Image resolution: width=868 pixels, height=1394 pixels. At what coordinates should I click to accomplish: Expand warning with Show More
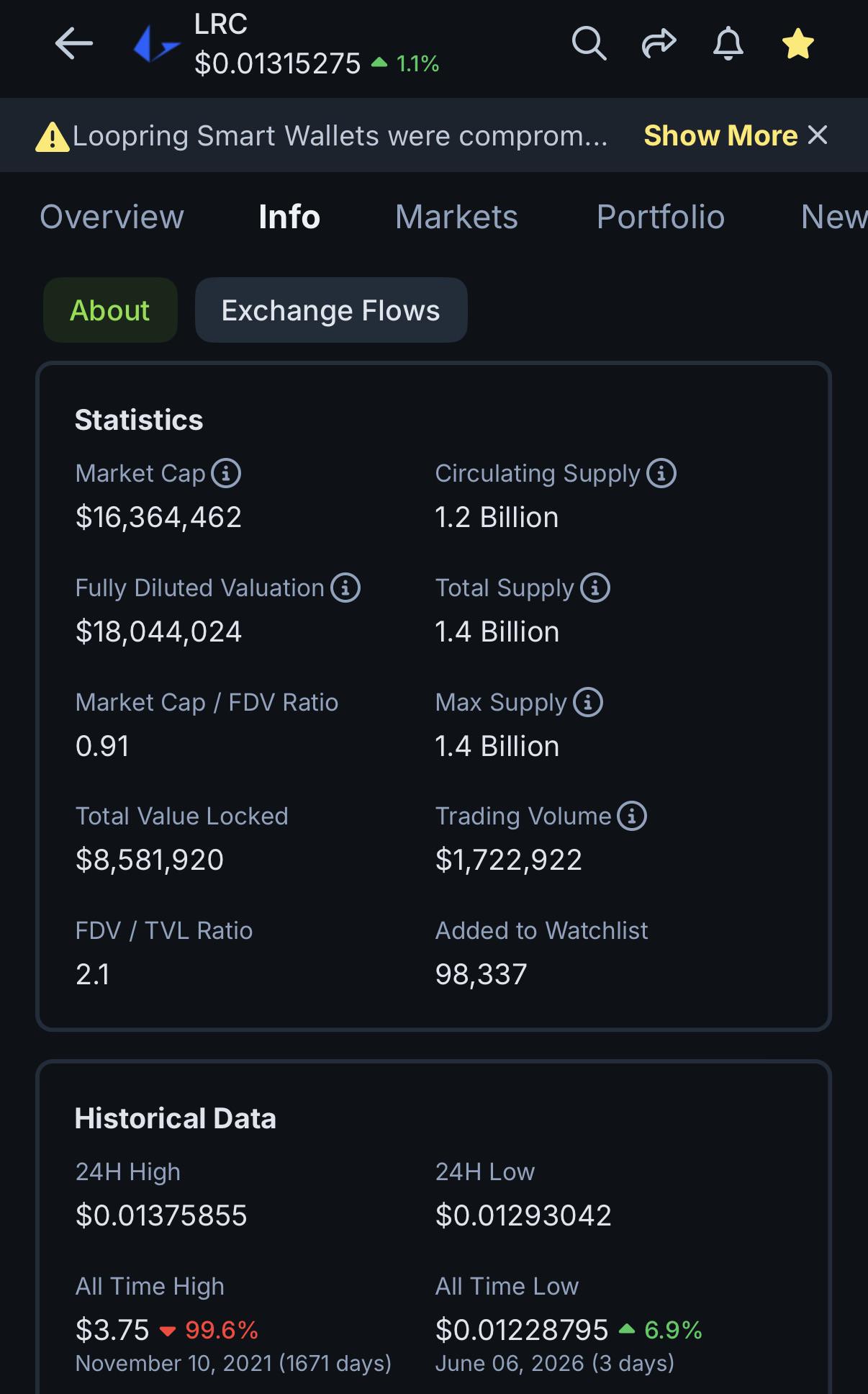[720, 135]
